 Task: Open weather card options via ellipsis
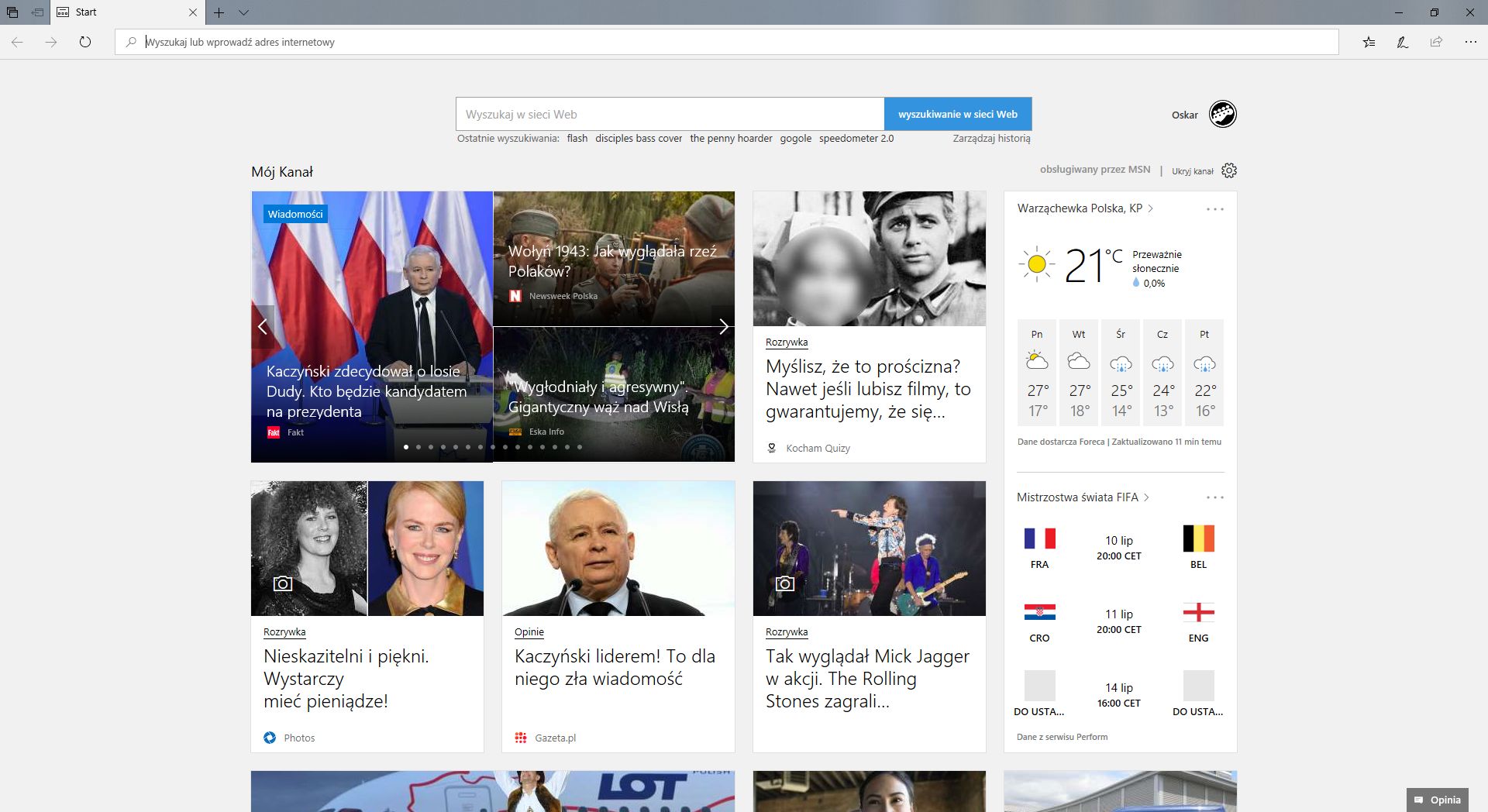click(1215, 208)
